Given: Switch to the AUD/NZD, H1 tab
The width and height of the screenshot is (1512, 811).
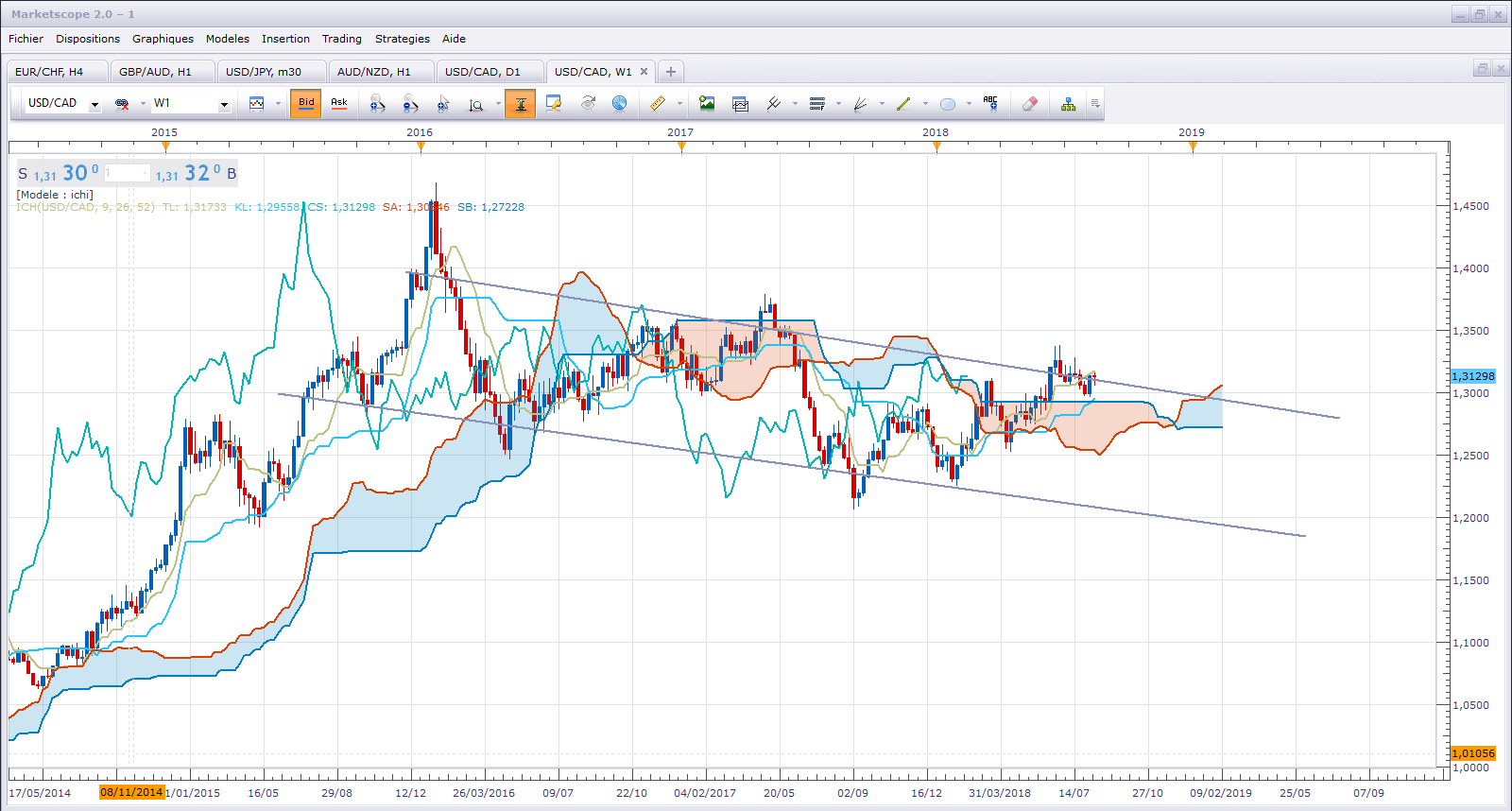Looking at the screenshot, I should click(381, 72).
